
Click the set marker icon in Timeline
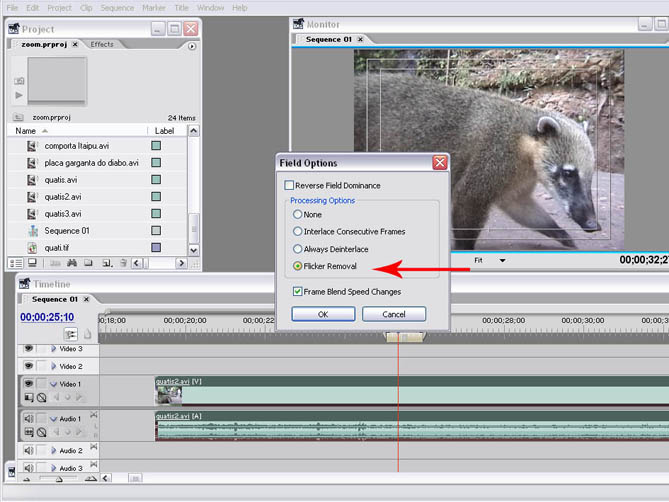87,334
